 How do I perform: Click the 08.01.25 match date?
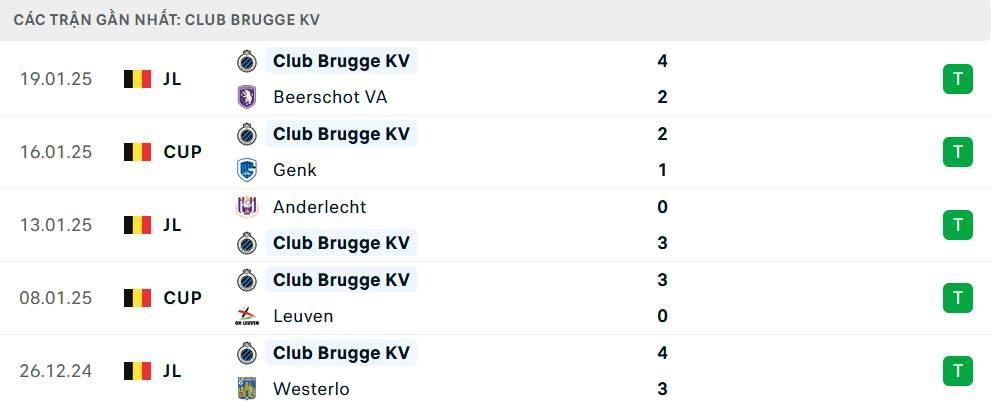pos(56,298)
